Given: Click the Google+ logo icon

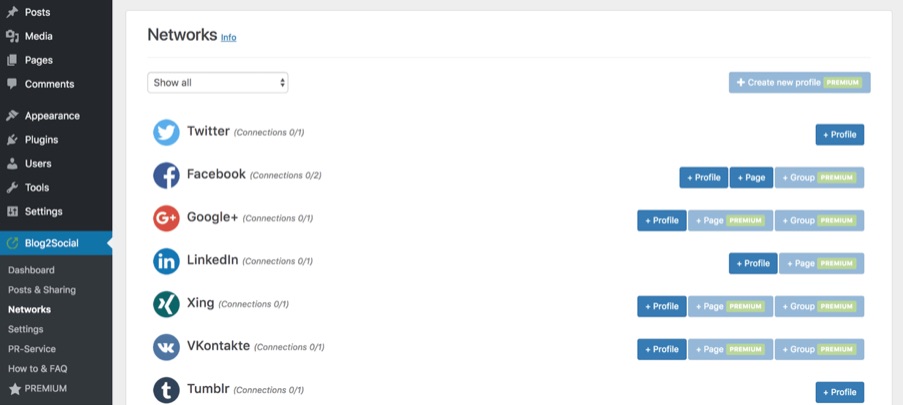Looking at the screenshot, I should tap(166, 218).
